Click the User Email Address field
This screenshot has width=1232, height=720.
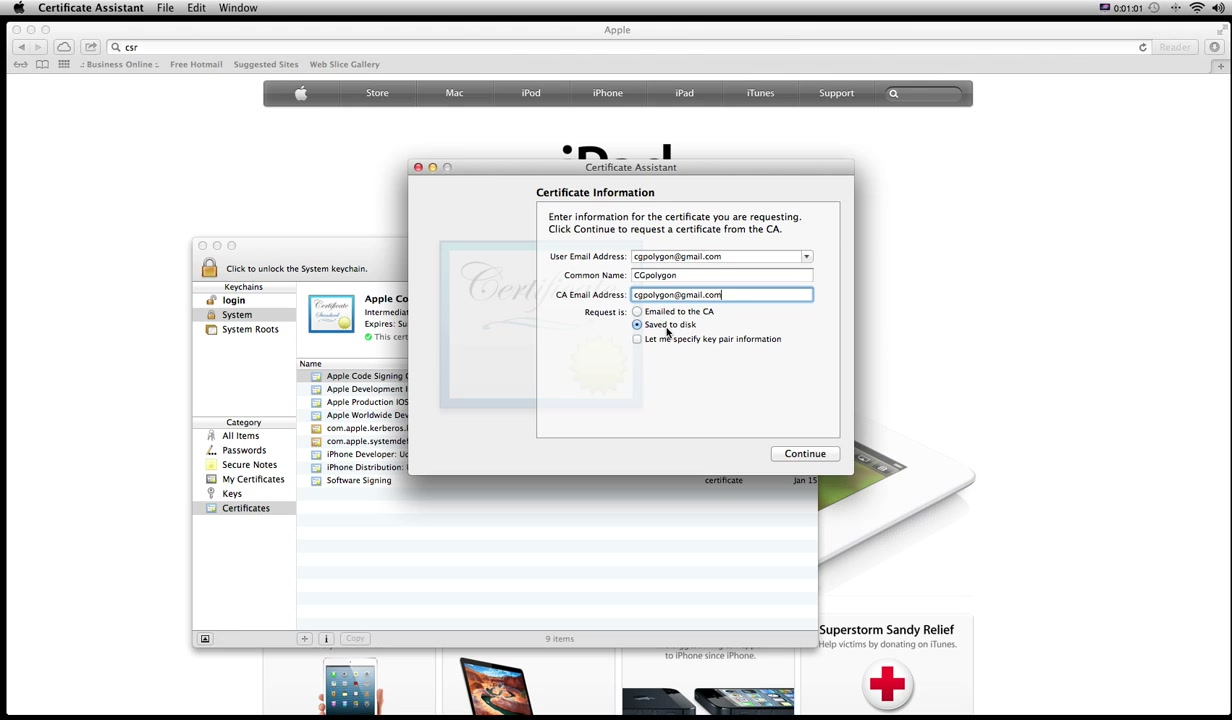pyautogui.click(x=715, y=256)
